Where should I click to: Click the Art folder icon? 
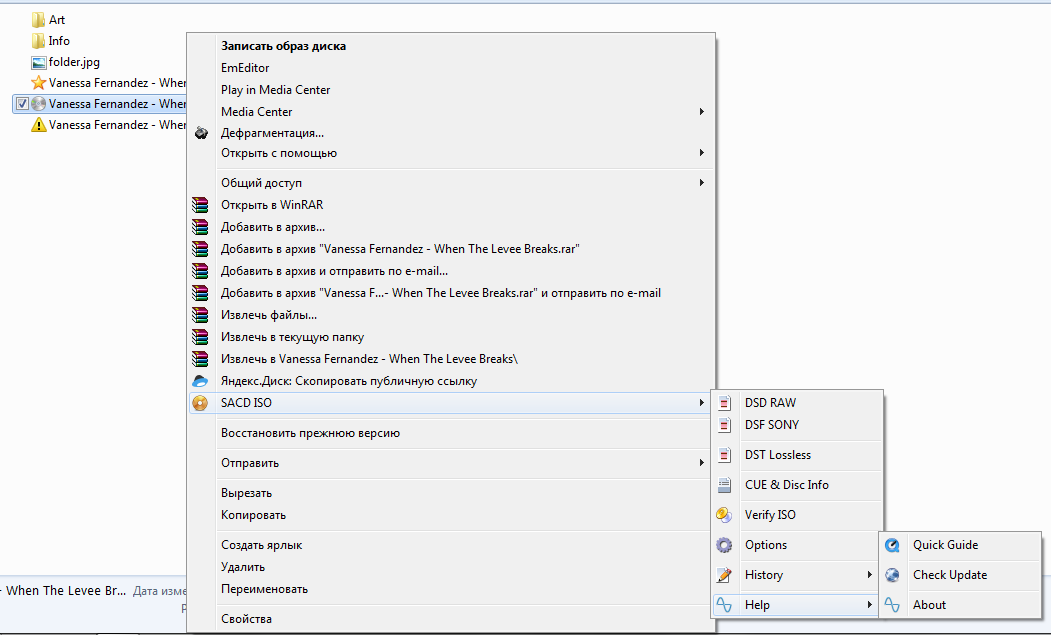(39, 20)
